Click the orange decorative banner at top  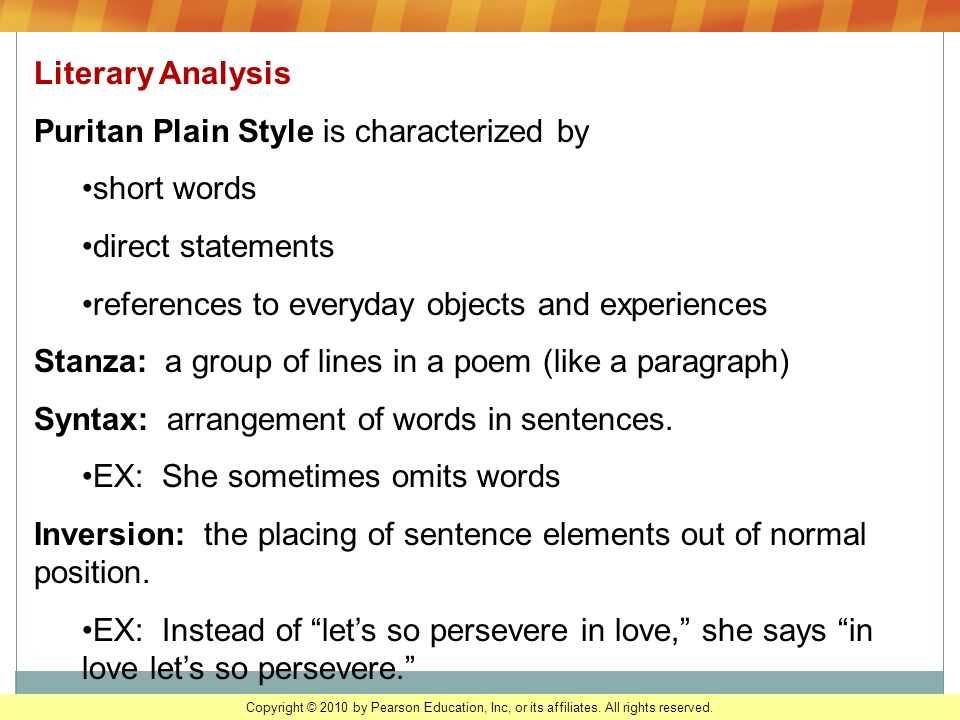tap(480, 16)
